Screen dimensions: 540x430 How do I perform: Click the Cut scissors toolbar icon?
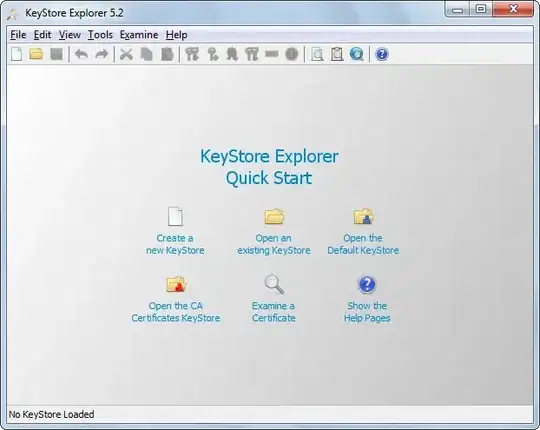click(126, 54)
